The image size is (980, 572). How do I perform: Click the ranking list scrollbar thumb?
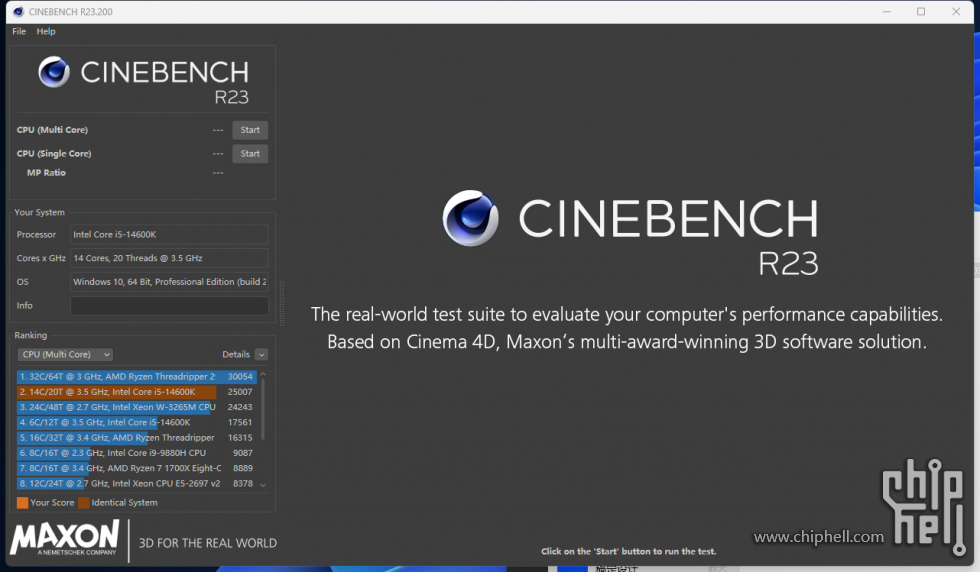pos(263,409)
